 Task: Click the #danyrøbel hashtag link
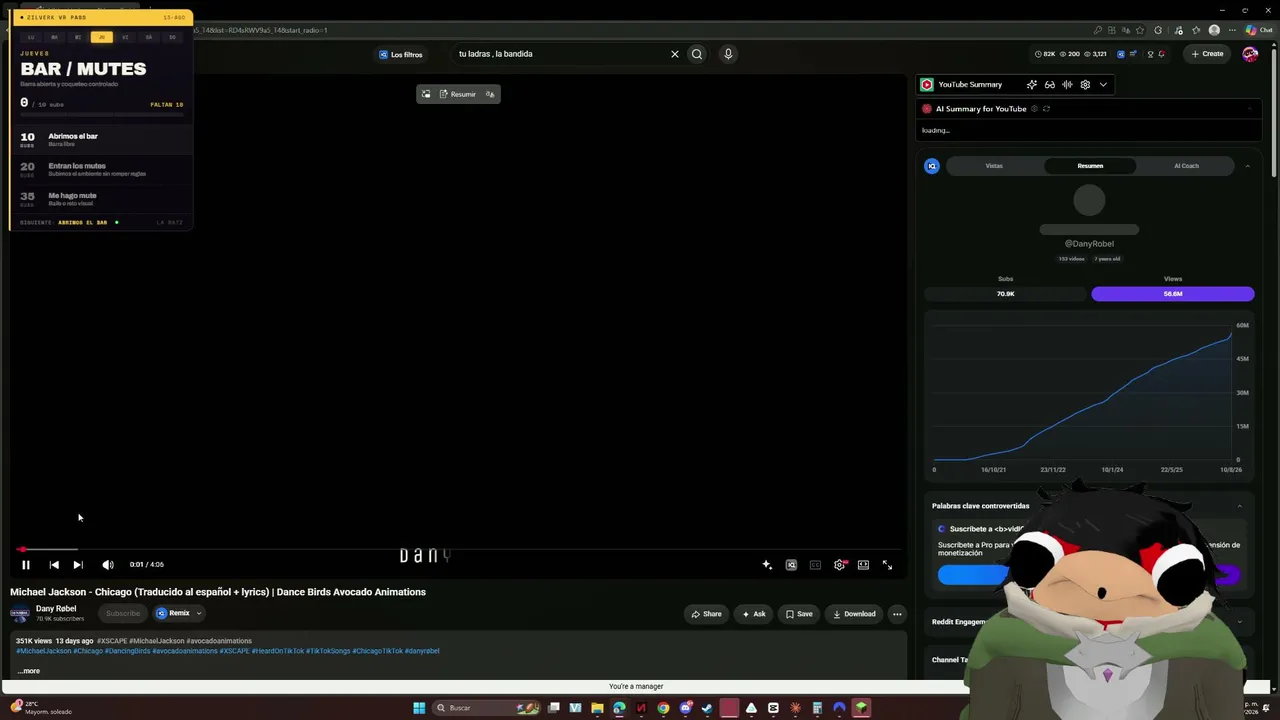pyautogui.click(x=422, y=651)
